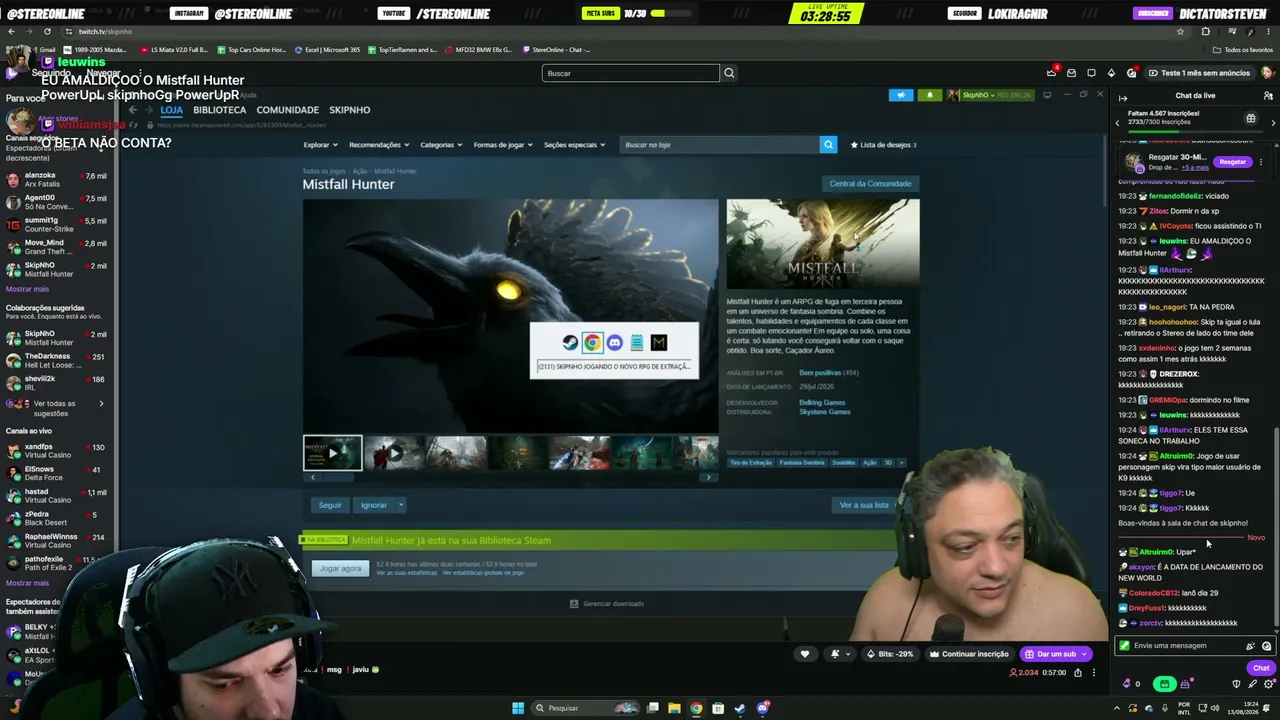This screenshot has height=720, width=1280.
Task: Open the stream more-options three dots
Action: [1094, 673]
